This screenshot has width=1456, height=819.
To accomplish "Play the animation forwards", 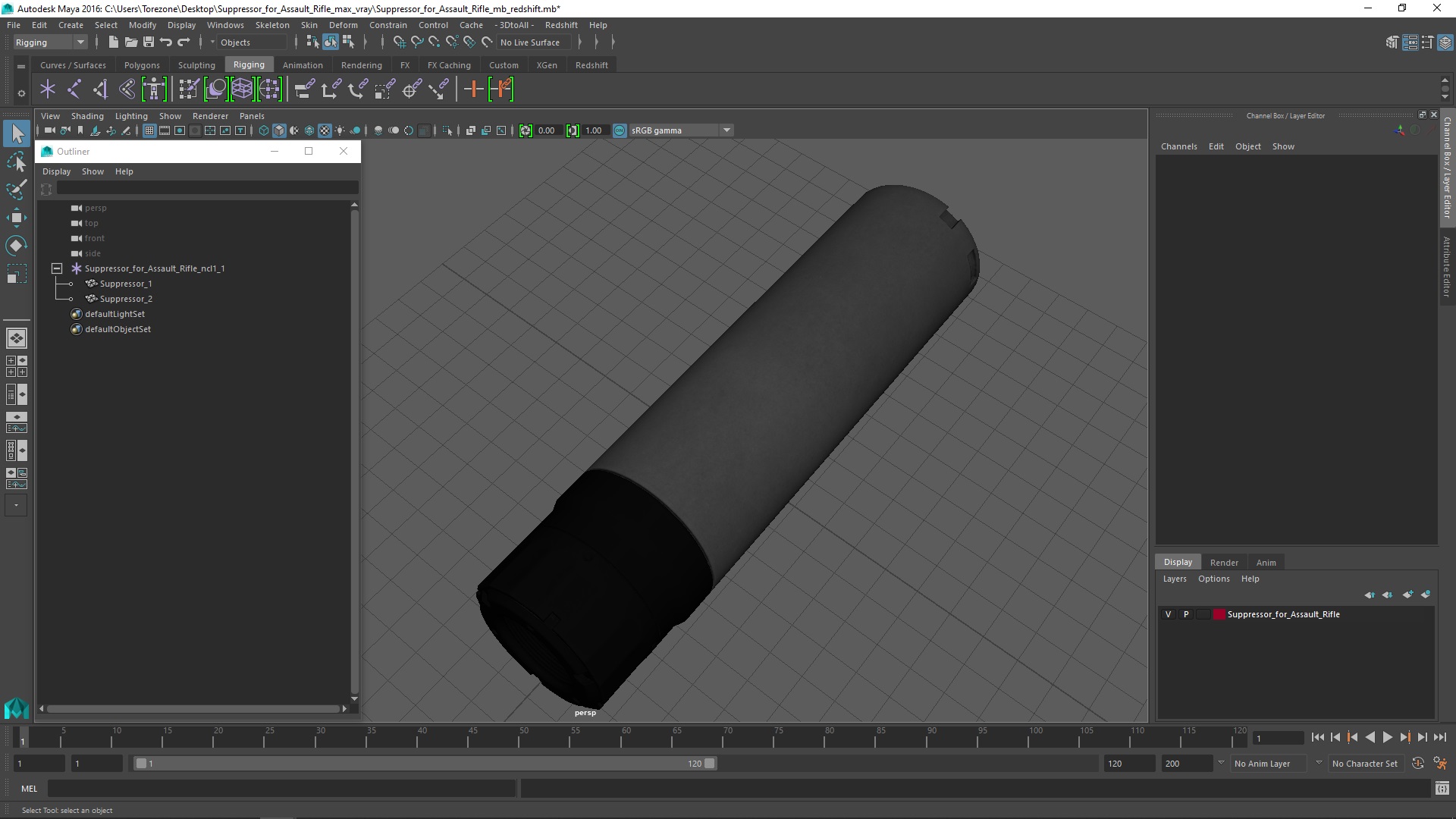I will [x=1388, y=737].
